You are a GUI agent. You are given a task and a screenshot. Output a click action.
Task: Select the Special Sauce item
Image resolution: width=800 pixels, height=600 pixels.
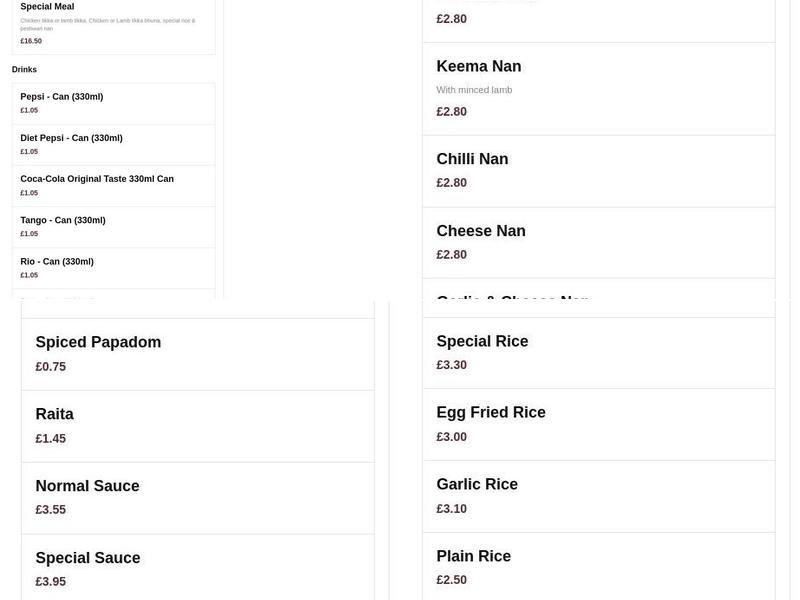coord(197,568)
